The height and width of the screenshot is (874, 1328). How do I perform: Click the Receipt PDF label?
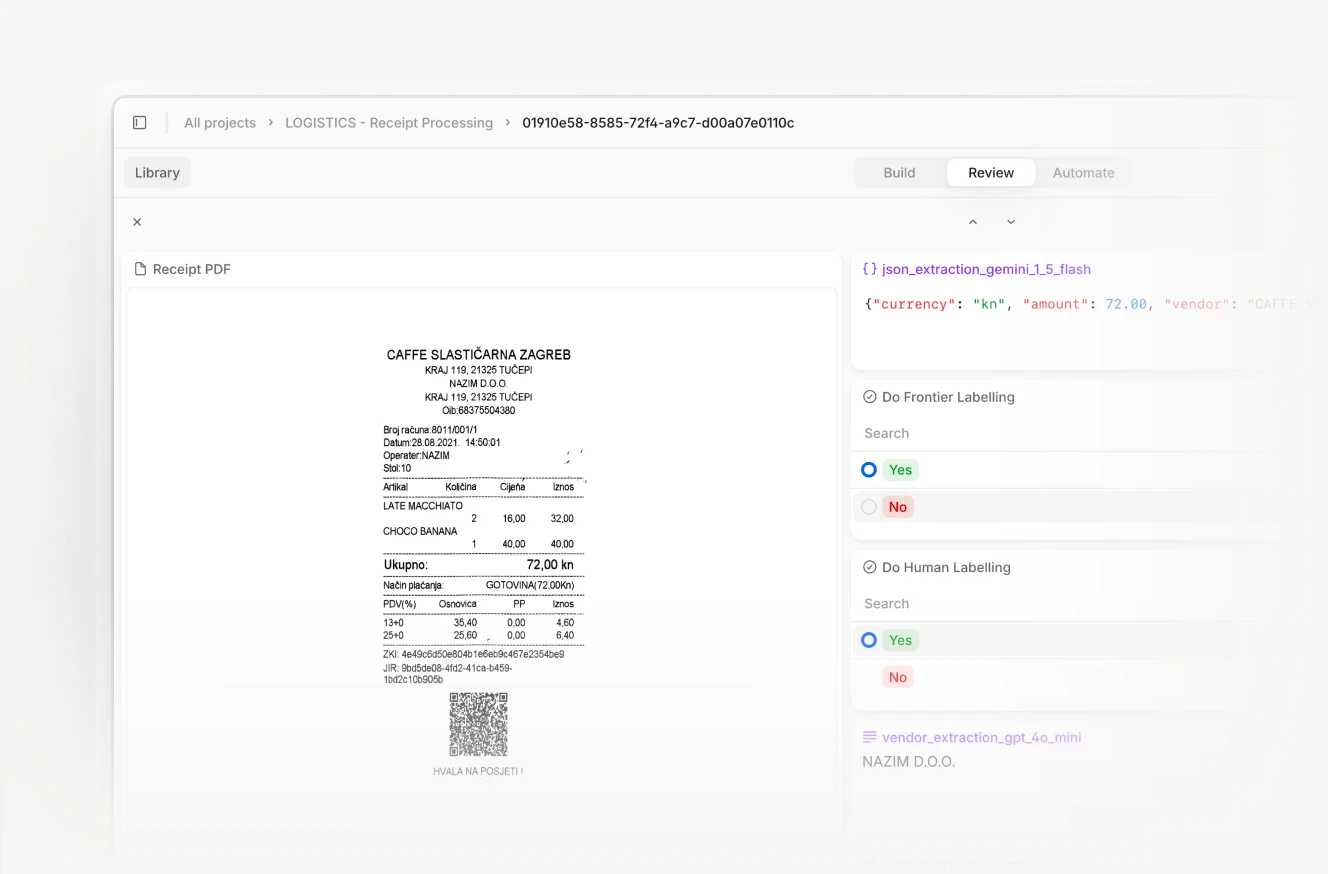click(192, 269)
